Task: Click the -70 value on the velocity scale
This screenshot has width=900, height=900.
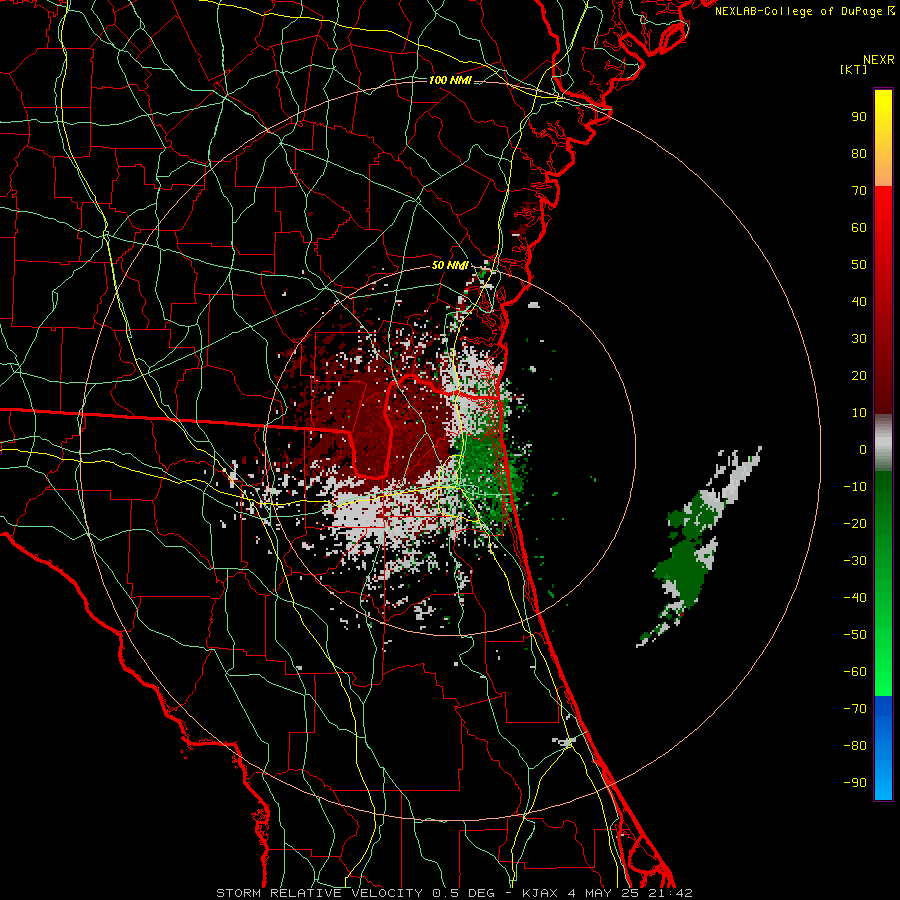Action: pyautogui.click(x=855, y=709)
